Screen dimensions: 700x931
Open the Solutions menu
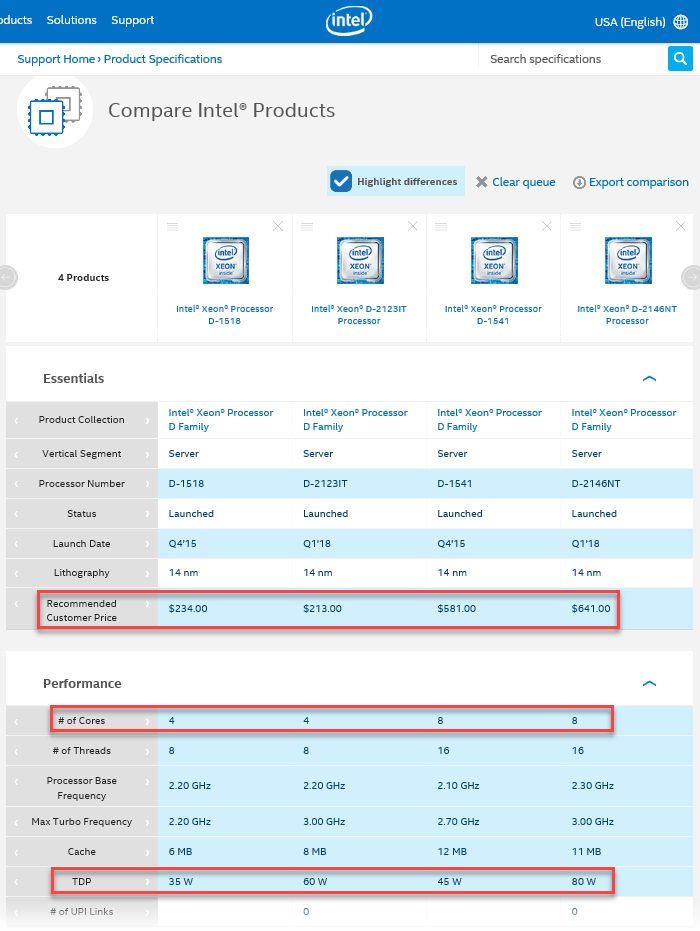click(x=71, y=20)
